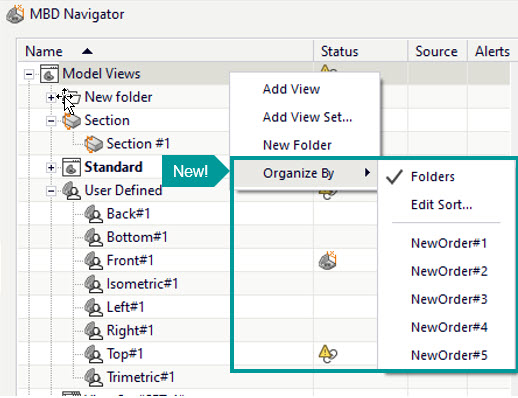Collapse the Section node

[51, 121]
